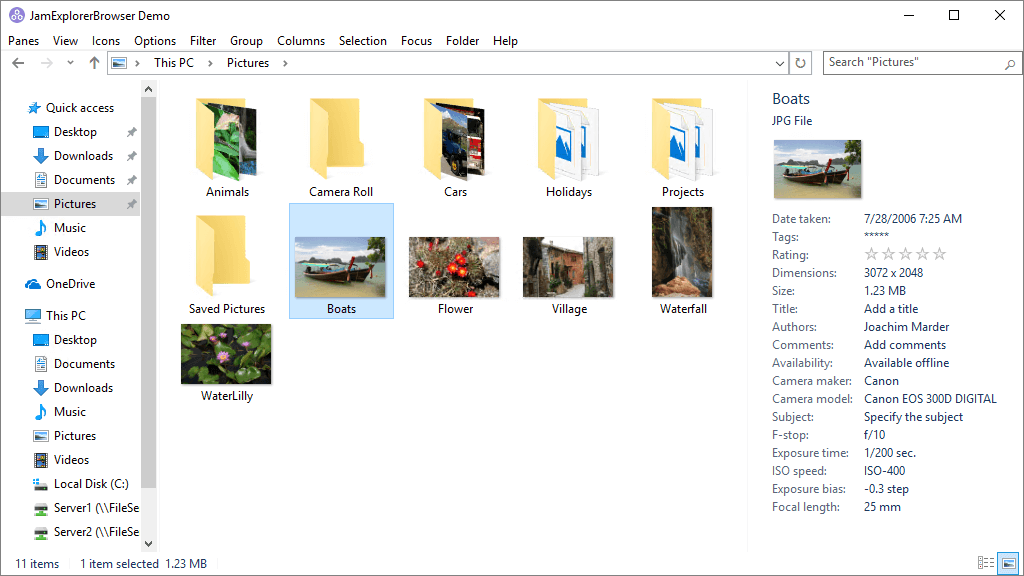Click Add a title in details pane
The width and height of the screenshot is (1024, 576).
click(x=890, y=309)
